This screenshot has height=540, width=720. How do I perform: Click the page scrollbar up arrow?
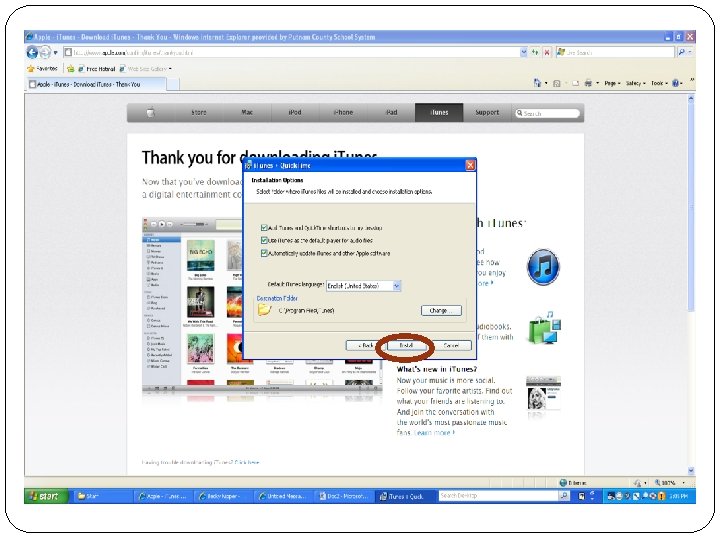click(691, 99)
